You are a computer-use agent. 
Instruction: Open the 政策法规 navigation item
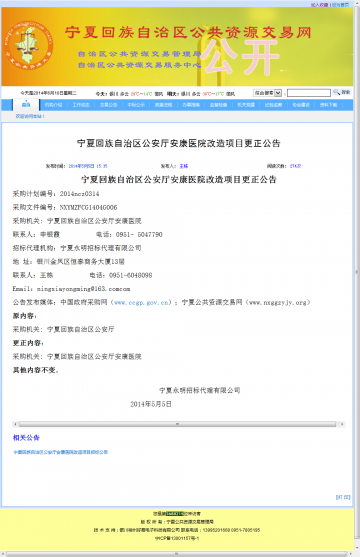(x=163, y=105)
